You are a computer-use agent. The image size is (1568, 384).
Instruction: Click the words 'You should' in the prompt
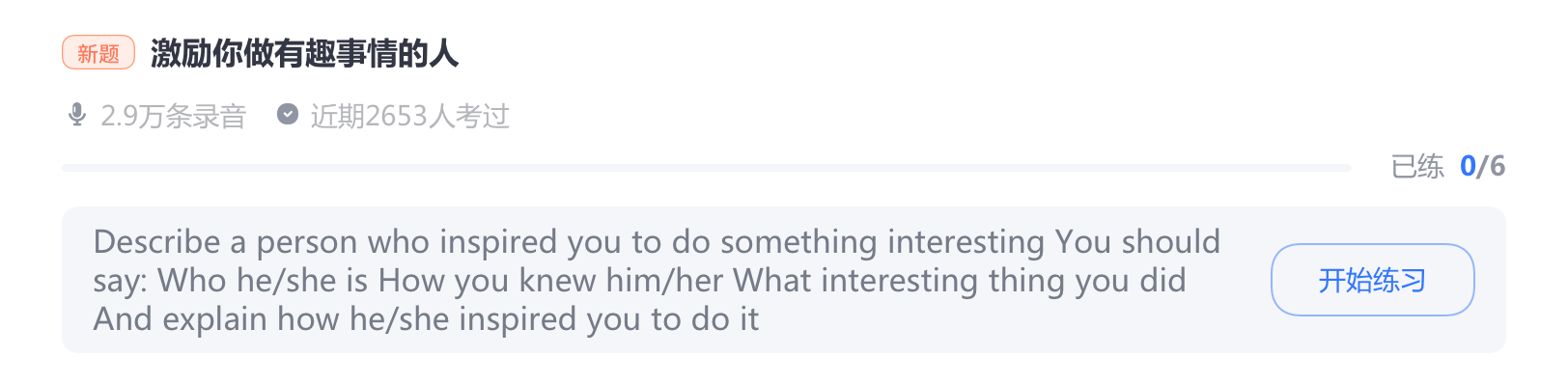coord(1137,242)
